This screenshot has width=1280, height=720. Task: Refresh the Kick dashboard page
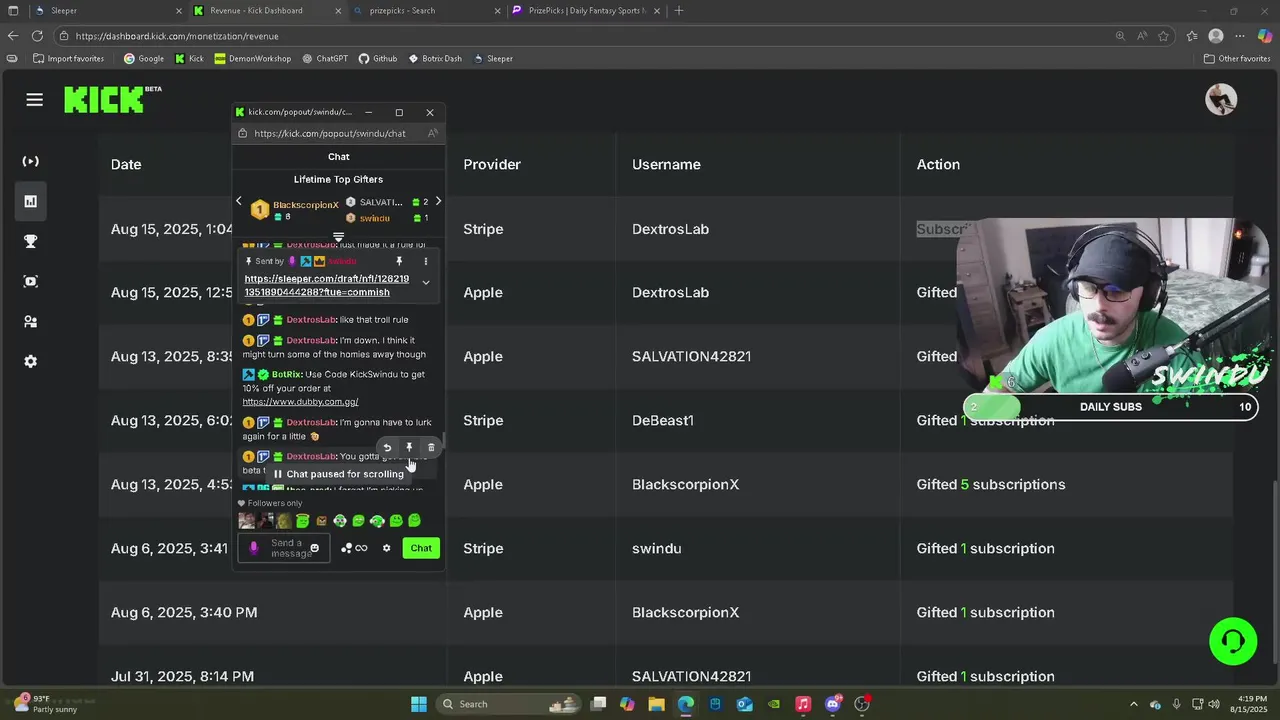click(x=37, y=36)
